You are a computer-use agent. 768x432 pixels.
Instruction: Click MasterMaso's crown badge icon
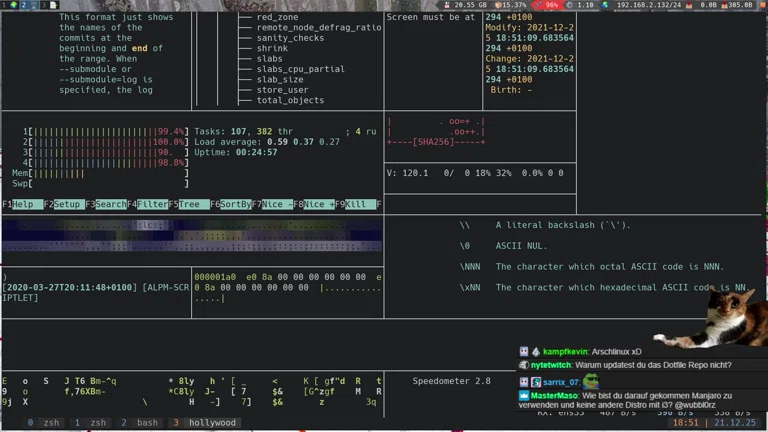[524, 395]
